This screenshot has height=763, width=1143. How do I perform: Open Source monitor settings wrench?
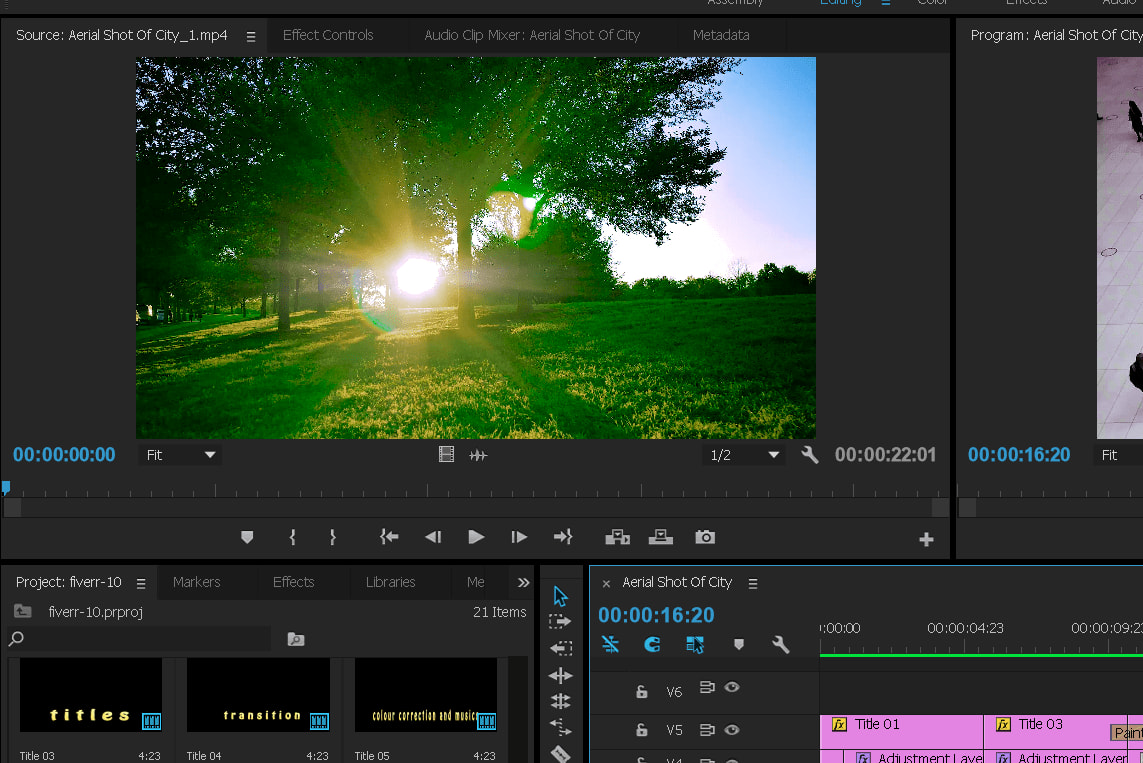pyautogui.click(x=810, y=455)
